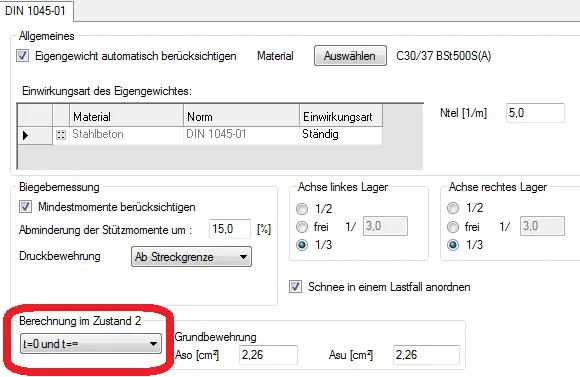This screenshot has width=580, height=377.
Task: Select frei option for Achse rechtes Lager
Action: pos(453,226)
